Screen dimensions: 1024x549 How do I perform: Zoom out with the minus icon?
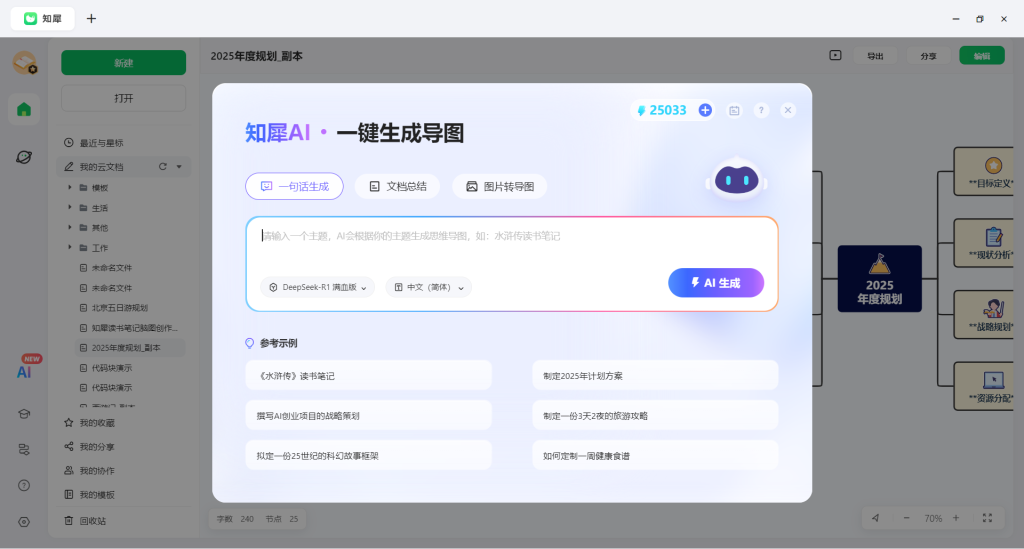pos(906,518)
